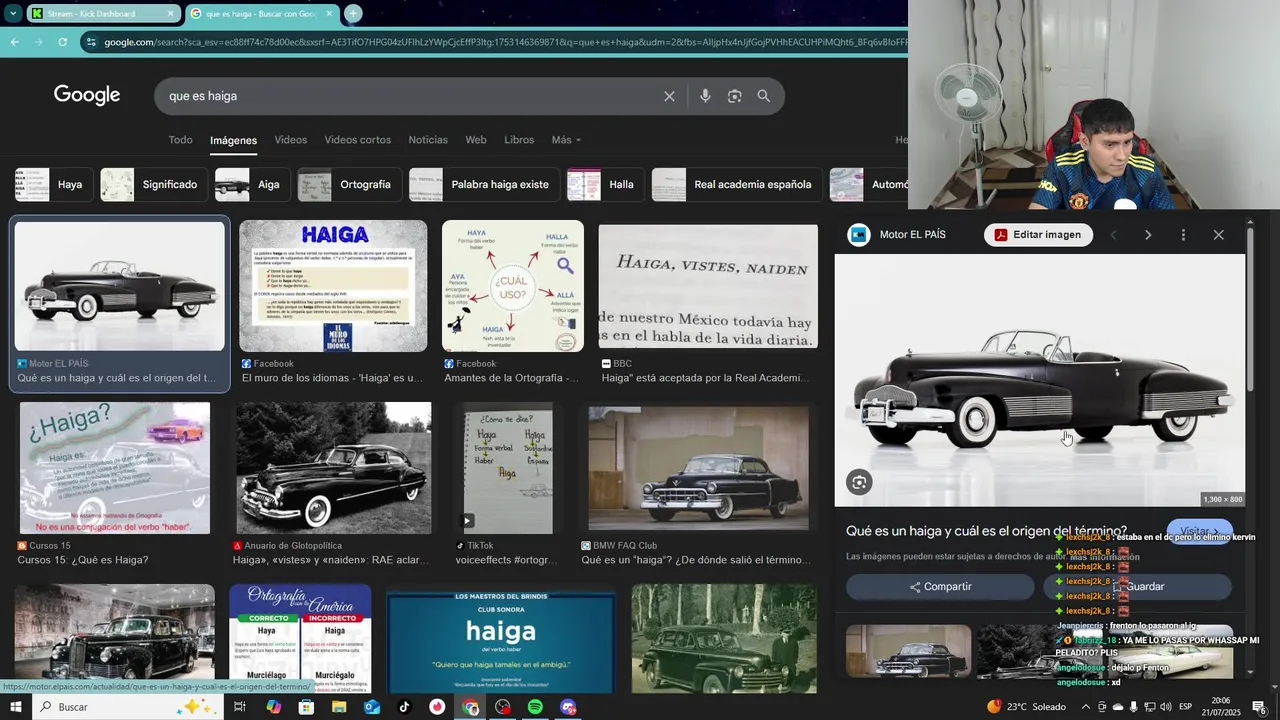Go to the Google logo homepage

point(87,95)
